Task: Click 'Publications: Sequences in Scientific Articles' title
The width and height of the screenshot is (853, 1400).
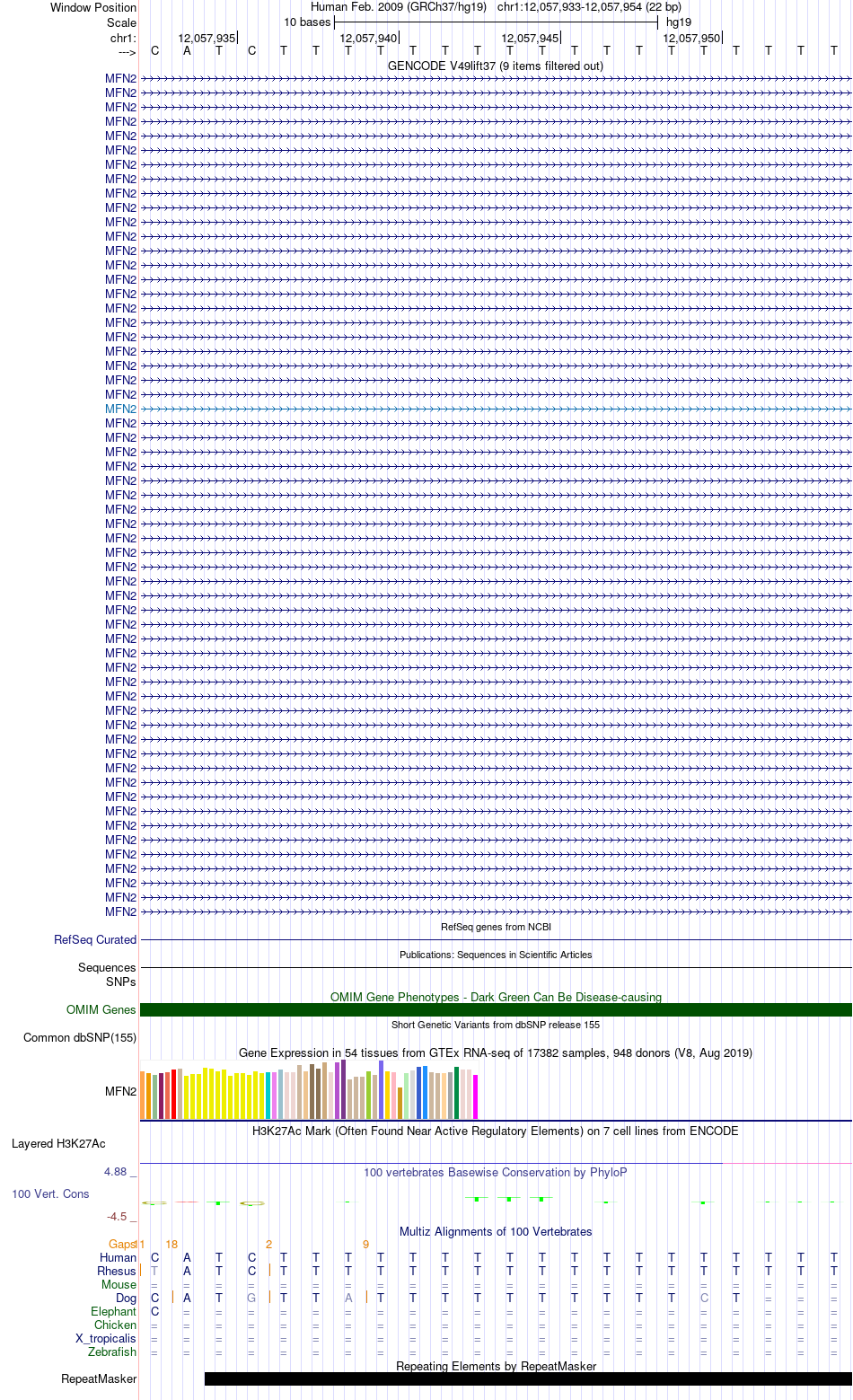Action: pyautogui.click(x=496, y=955)
